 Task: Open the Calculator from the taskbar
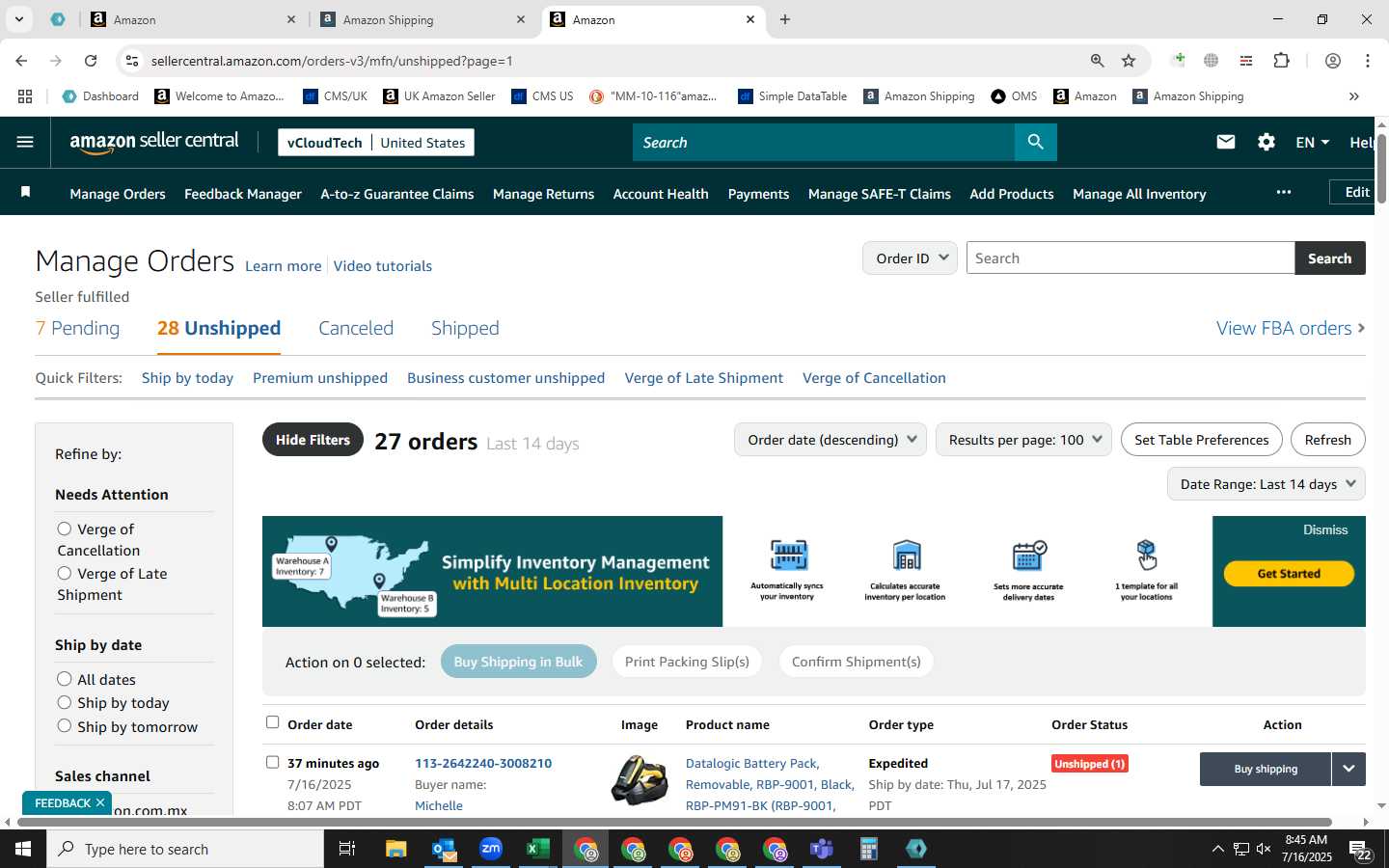coord(868,849)
